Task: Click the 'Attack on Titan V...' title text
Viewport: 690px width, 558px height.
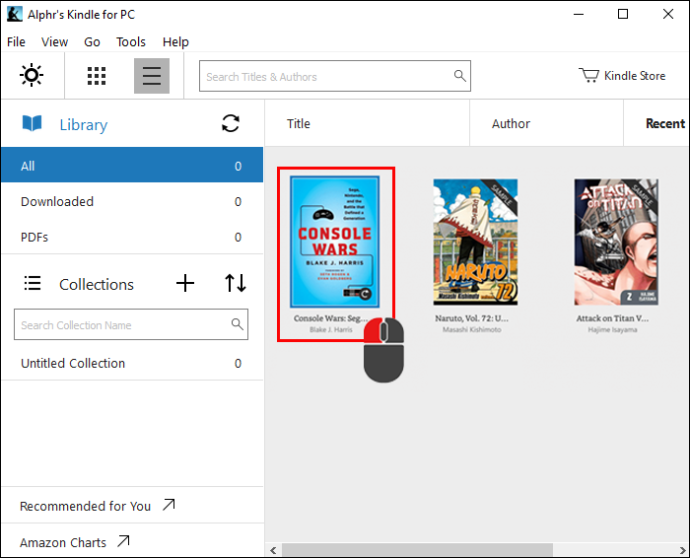Action: point(613,318)
